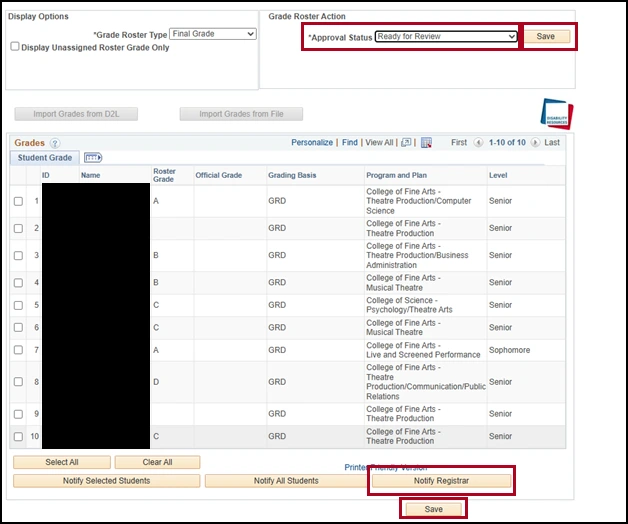Tick checkbox for student row 5
The image size is (628, 524).
[18, 305]
